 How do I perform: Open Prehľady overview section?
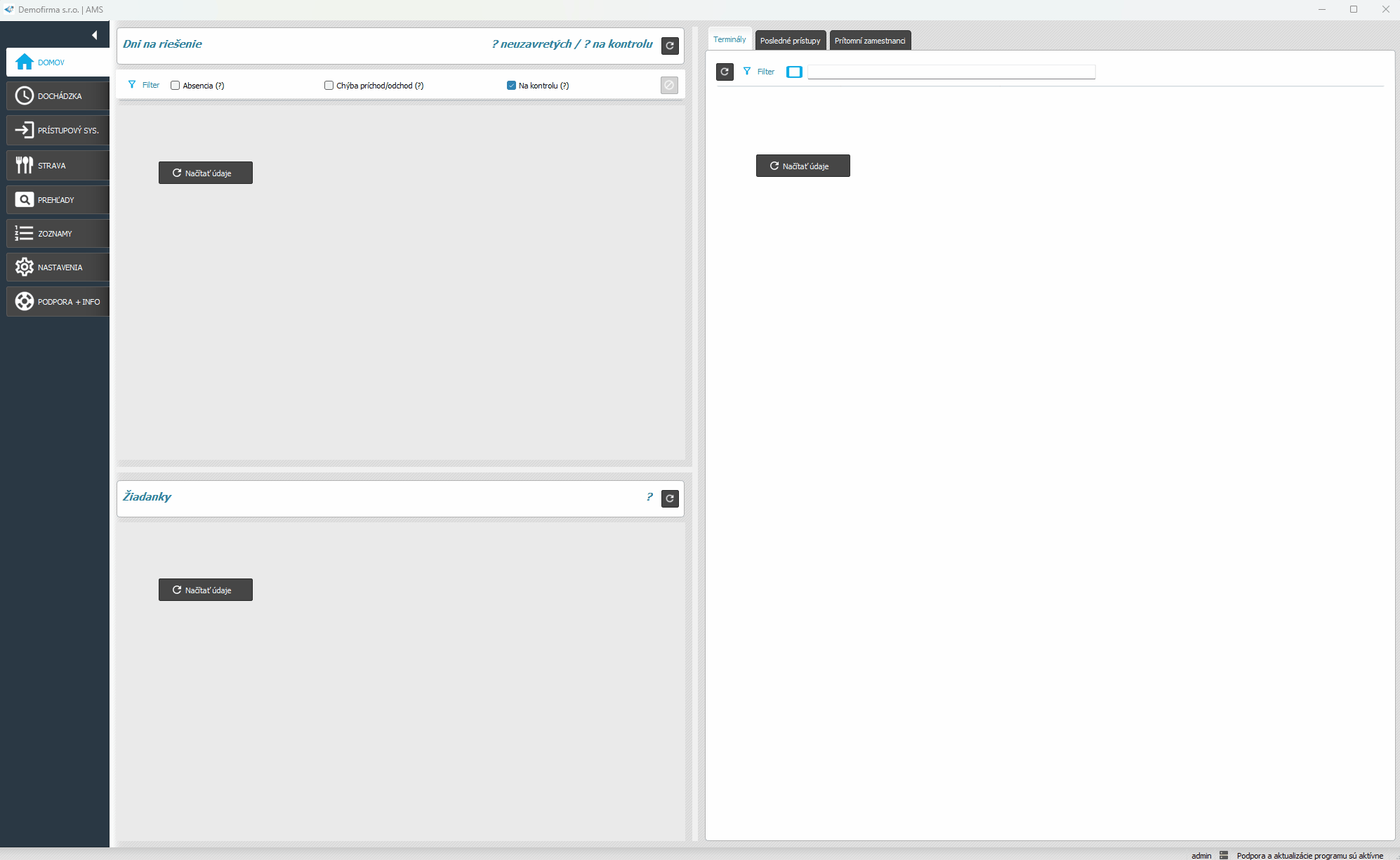click(58, 200)
